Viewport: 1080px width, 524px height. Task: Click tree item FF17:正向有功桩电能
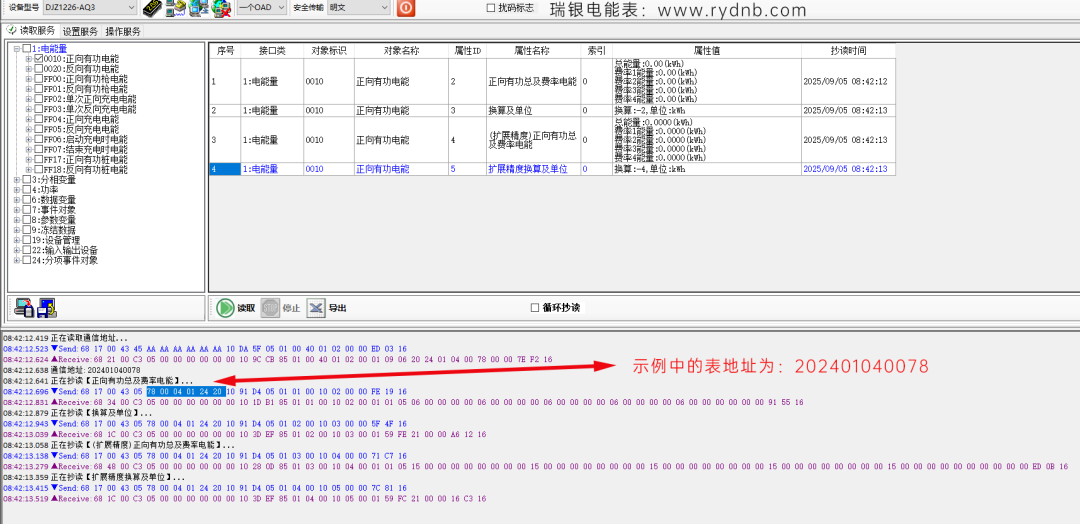[x=85, y=160]
